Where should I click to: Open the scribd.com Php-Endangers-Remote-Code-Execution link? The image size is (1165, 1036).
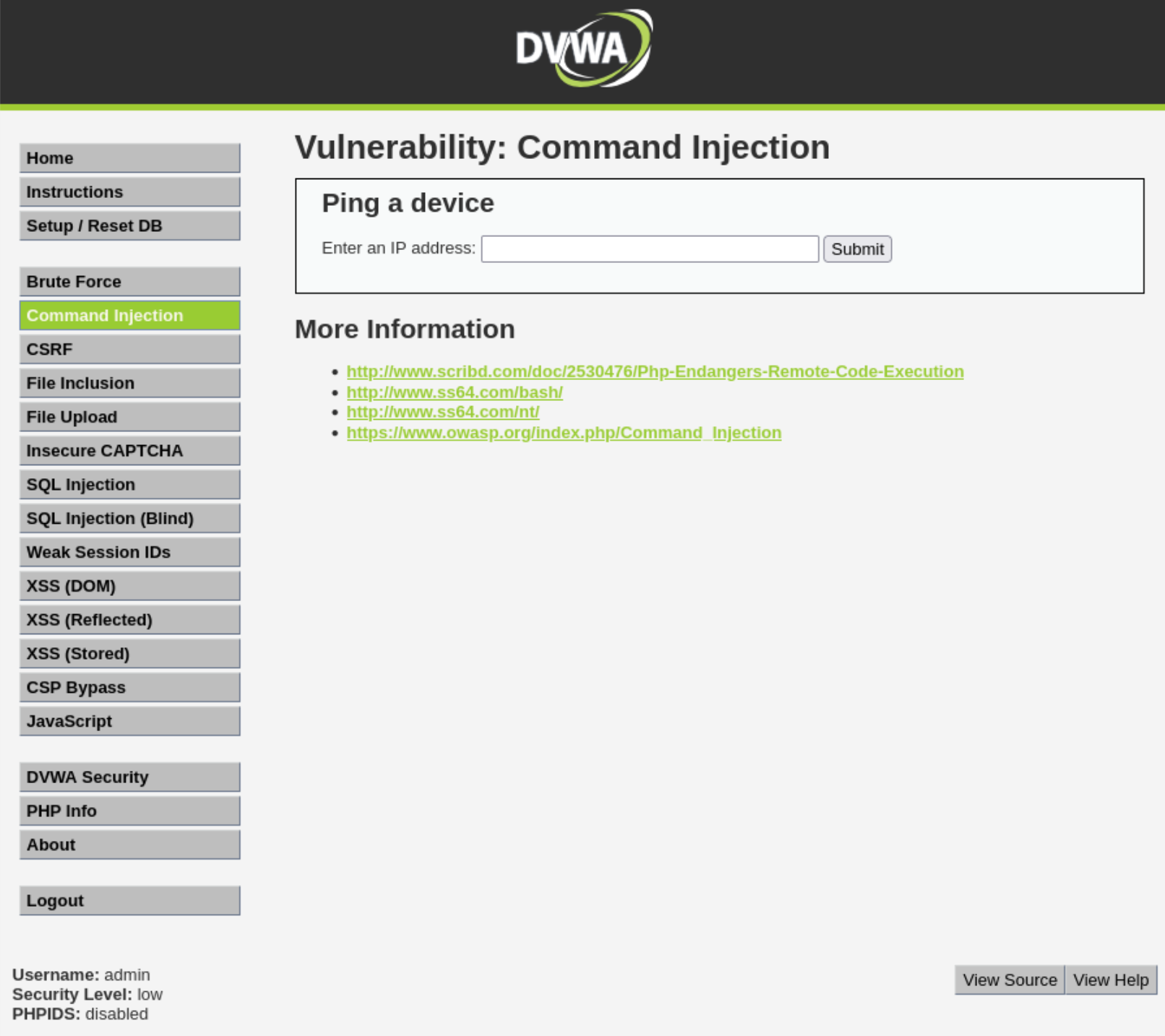(655, 371)
